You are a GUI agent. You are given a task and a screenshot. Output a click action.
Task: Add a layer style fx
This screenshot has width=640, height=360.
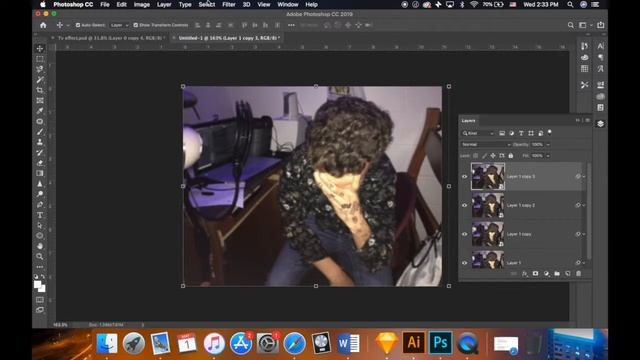[x=524, y=273]
